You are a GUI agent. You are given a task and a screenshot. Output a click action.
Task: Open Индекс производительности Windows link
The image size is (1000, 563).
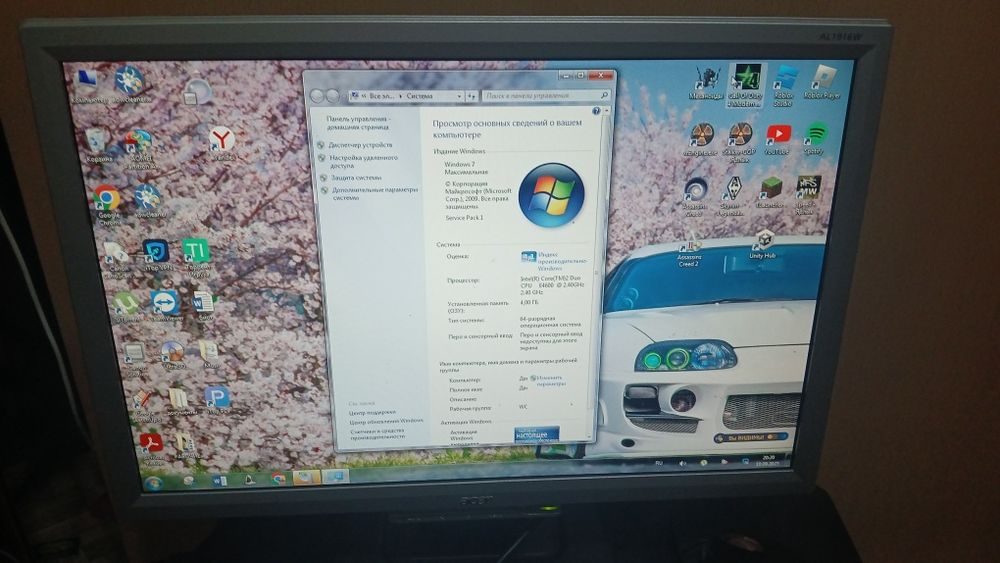click(x=562, y=261)
